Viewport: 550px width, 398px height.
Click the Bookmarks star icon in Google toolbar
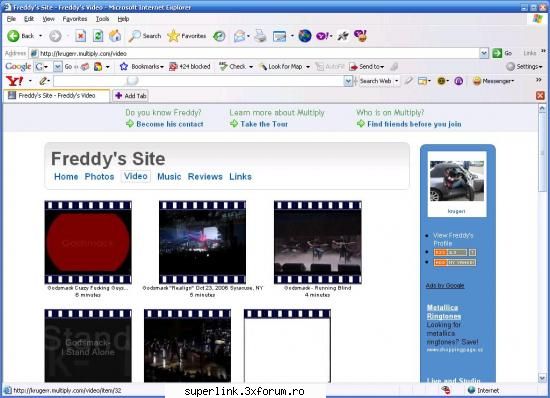(123, 66)
